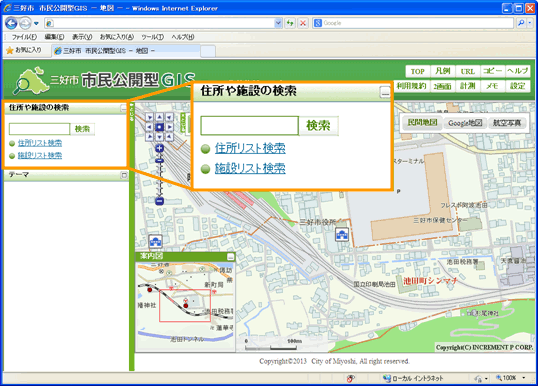This screenshot has width=540, height=388.
Task: Pan the map south with the down arrow
Action: point(159,137)
